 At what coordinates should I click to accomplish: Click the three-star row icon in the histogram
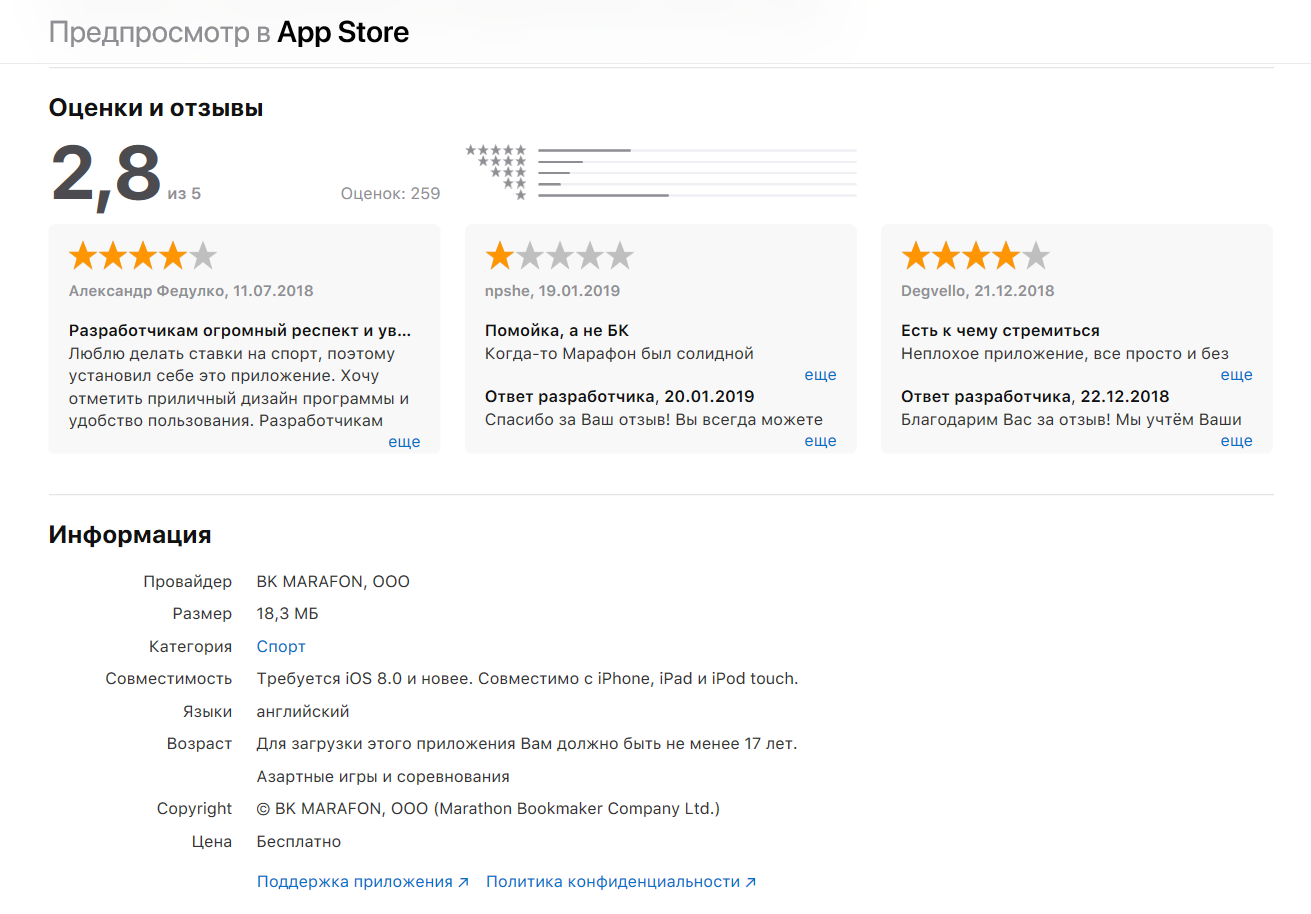pos(508,173)
